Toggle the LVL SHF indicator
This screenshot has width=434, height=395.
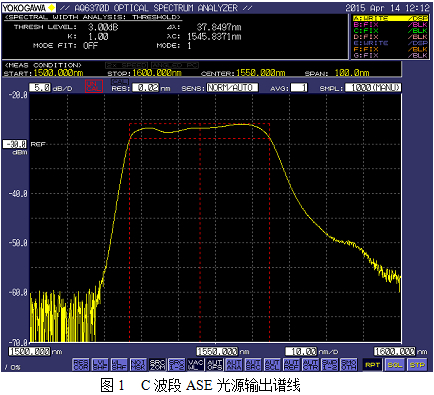[x=100, y=365]
